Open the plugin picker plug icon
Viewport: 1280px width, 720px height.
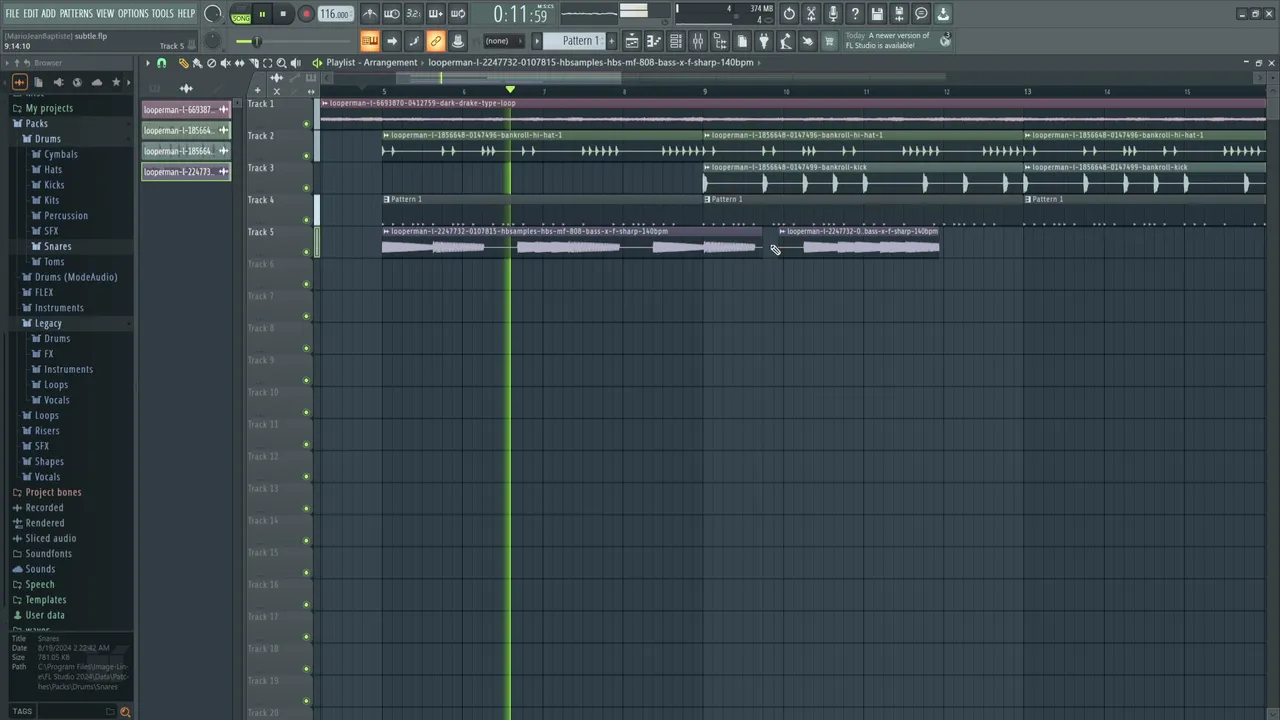[764, 41]
